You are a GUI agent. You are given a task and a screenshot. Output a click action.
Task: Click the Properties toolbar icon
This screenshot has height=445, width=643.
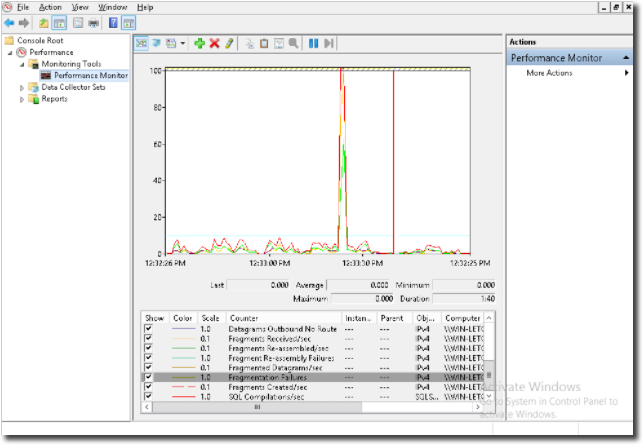(78, 23)
